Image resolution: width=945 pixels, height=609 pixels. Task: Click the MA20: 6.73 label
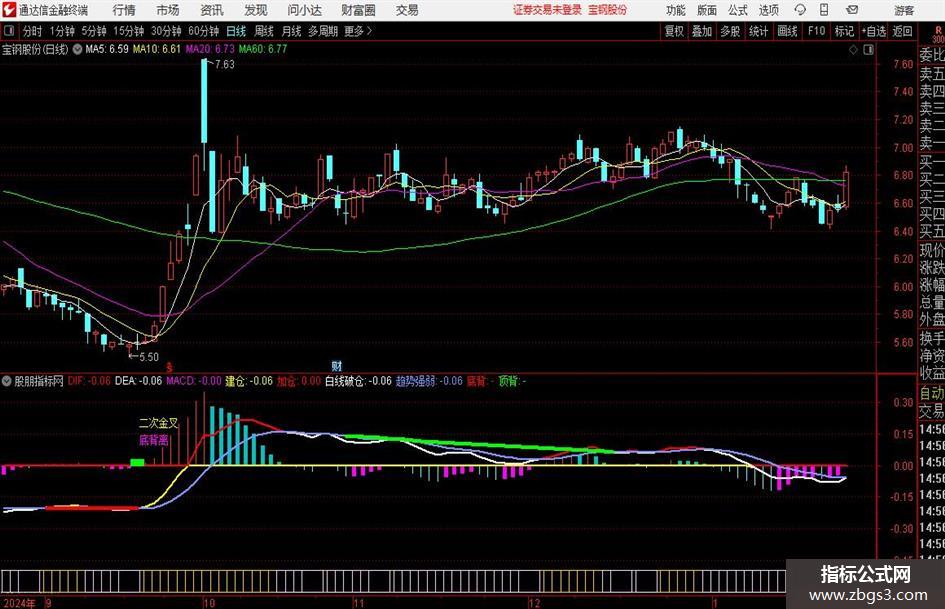coord(210,49)
